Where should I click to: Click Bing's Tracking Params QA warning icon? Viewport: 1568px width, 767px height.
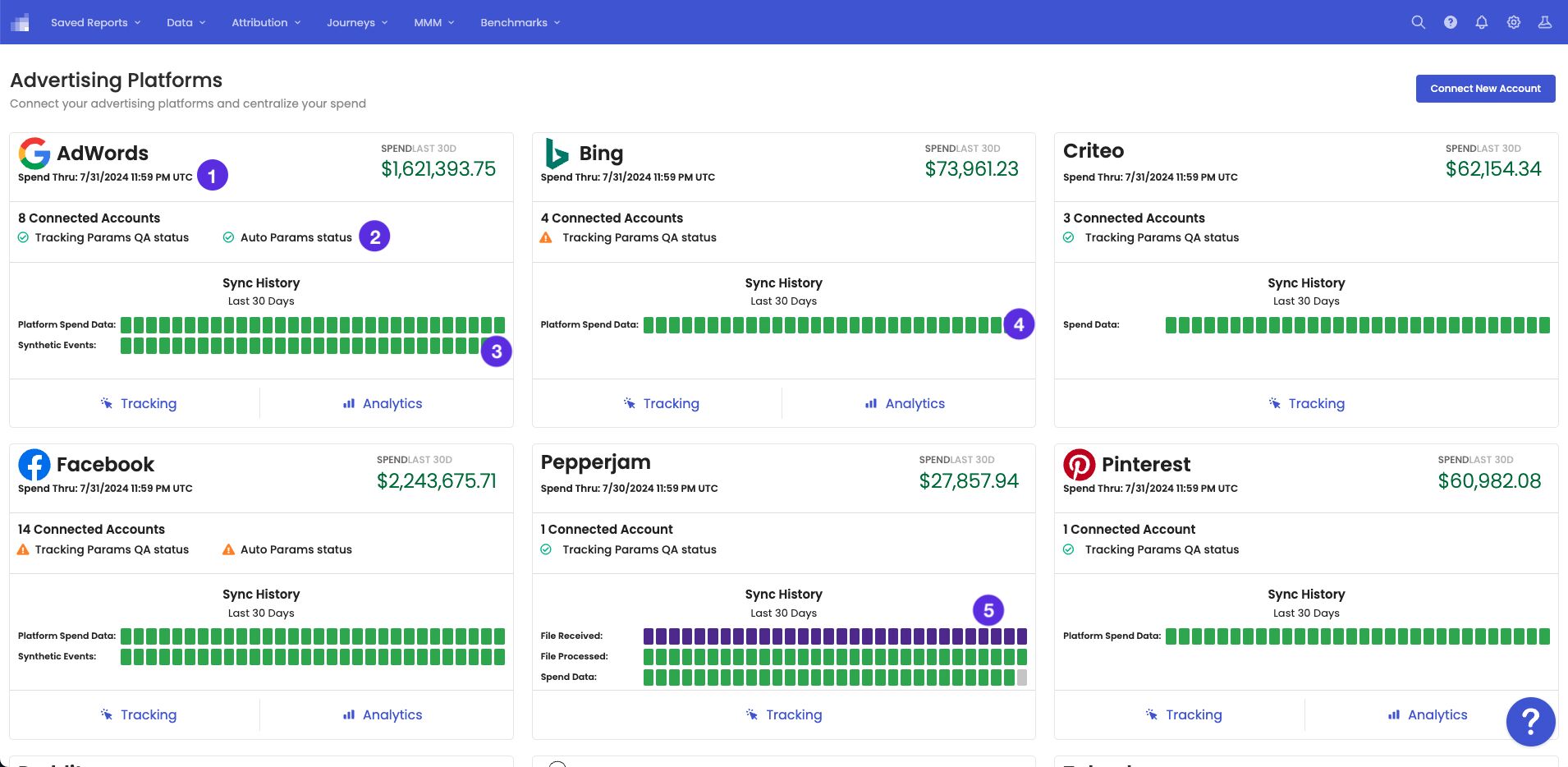(x=546, y=238)
